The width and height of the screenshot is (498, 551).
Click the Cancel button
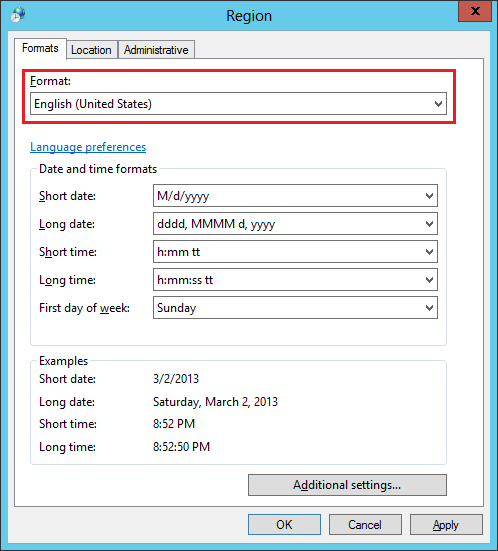pos(365,525)
